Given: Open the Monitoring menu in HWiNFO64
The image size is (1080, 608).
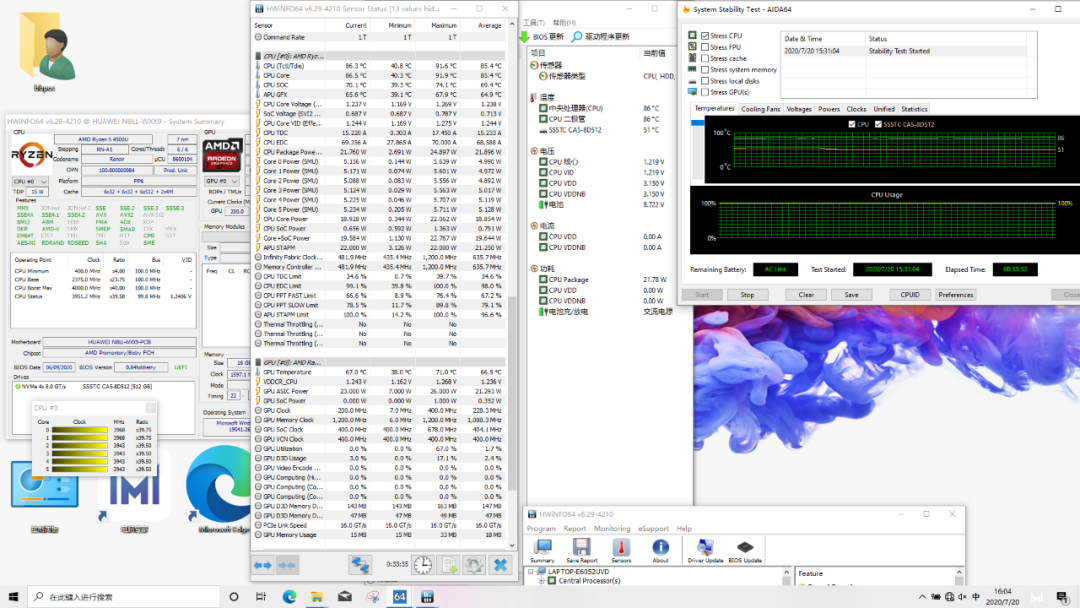Looking at the screenshot, I should (x=611, y=528).
